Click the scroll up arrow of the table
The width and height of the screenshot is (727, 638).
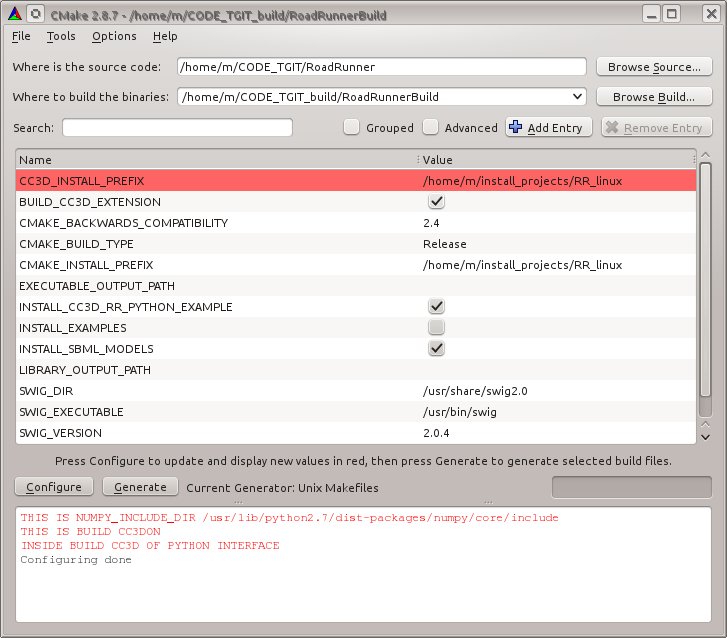click(705, 155)
